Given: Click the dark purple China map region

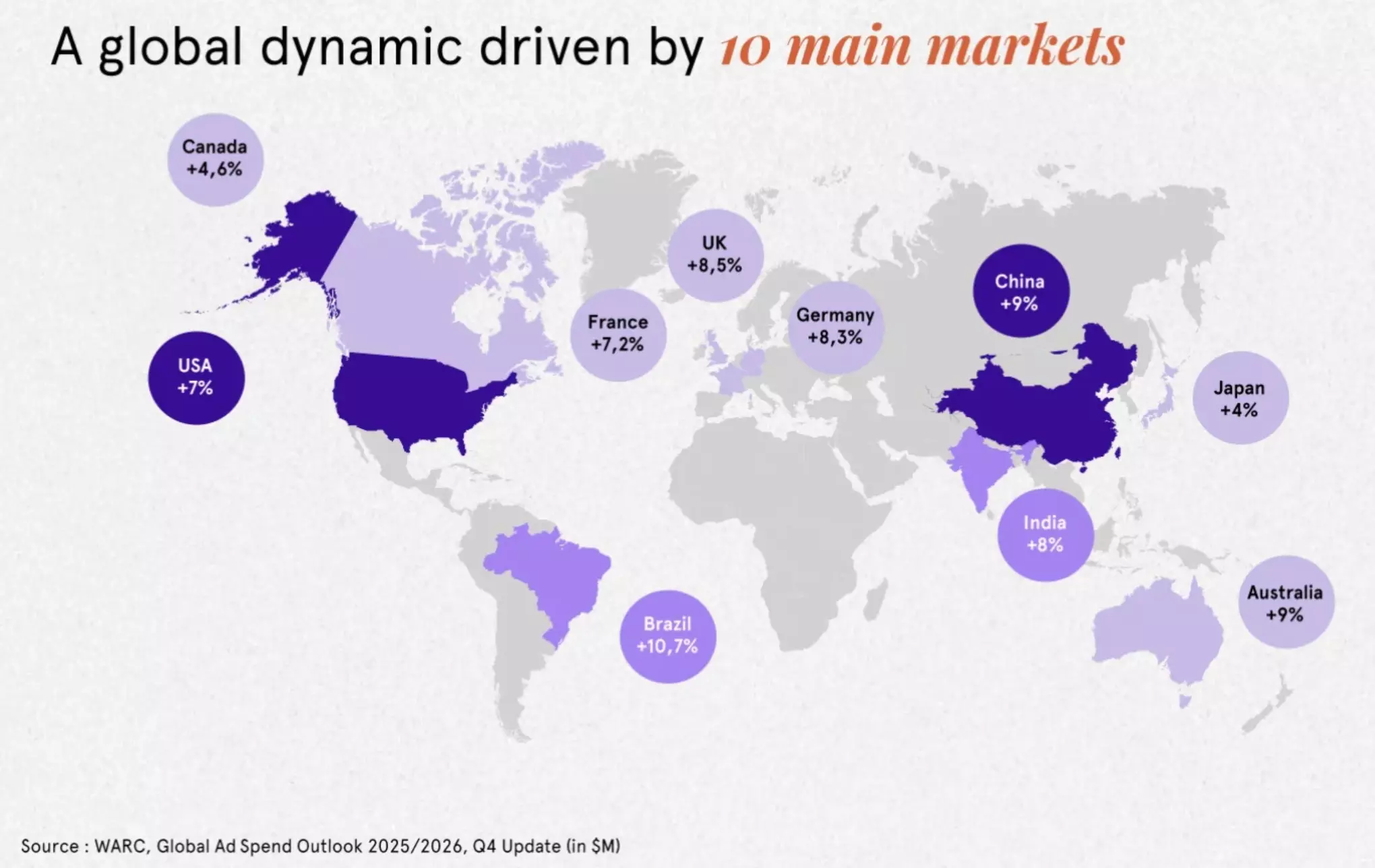Looking at the screenshot, I should (1038, 411).
